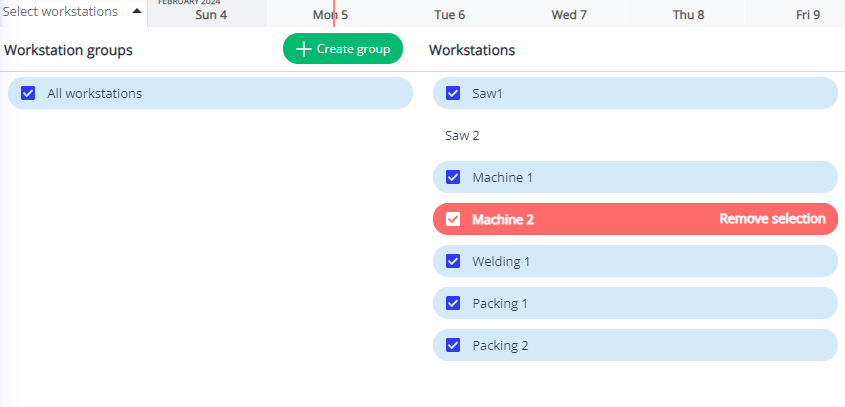Screen dimensions: 845x407
Task: Uncheck the Welding 1 checkbox
Action: 453,261
